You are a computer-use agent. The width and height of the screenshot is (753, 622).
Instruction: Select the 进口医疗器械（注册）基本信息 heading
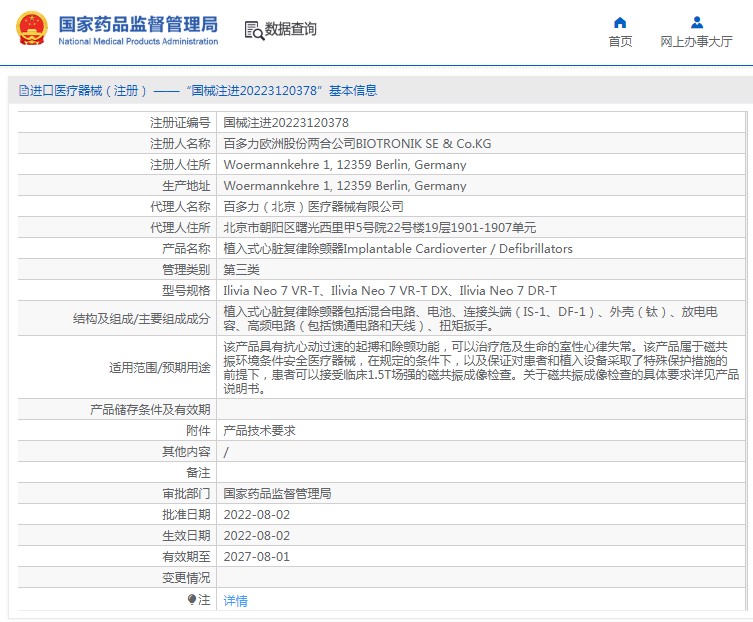pyautogui.click(x=198, y=90)
